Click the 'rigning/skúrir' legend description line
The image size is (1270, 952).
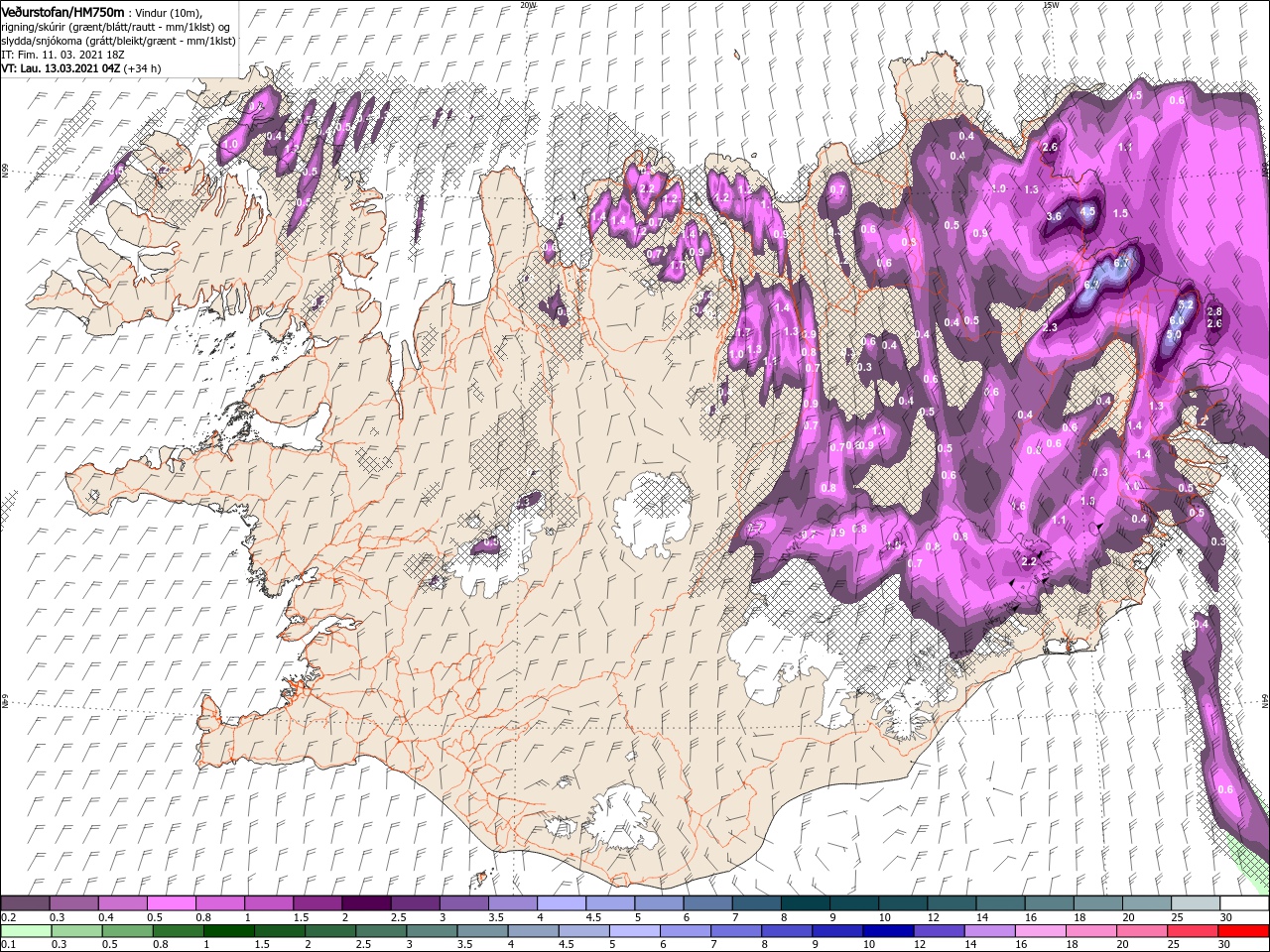point(117,26)
